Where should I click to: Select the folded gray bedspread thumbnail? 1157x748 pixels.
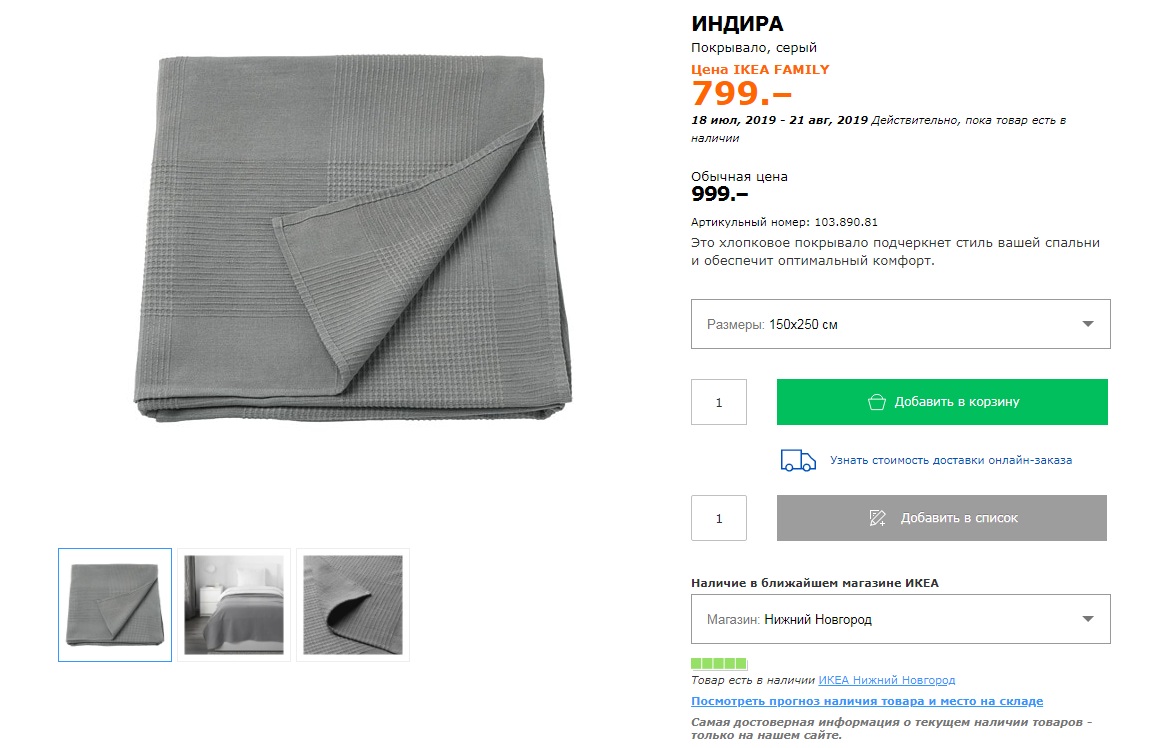tap(115, 605)
